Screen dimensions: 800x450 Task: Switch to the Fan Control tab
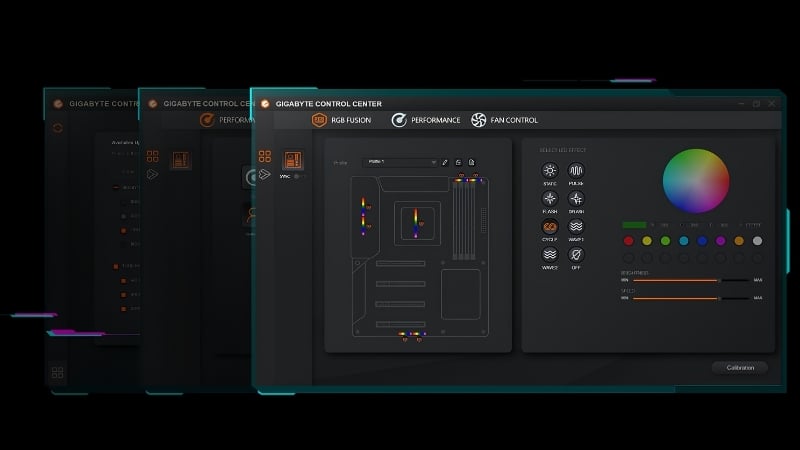(504, 120)
